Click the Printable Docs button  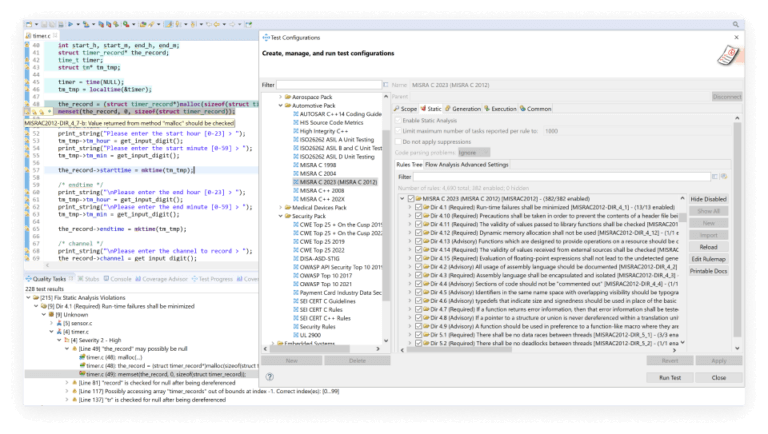(708, 271)
